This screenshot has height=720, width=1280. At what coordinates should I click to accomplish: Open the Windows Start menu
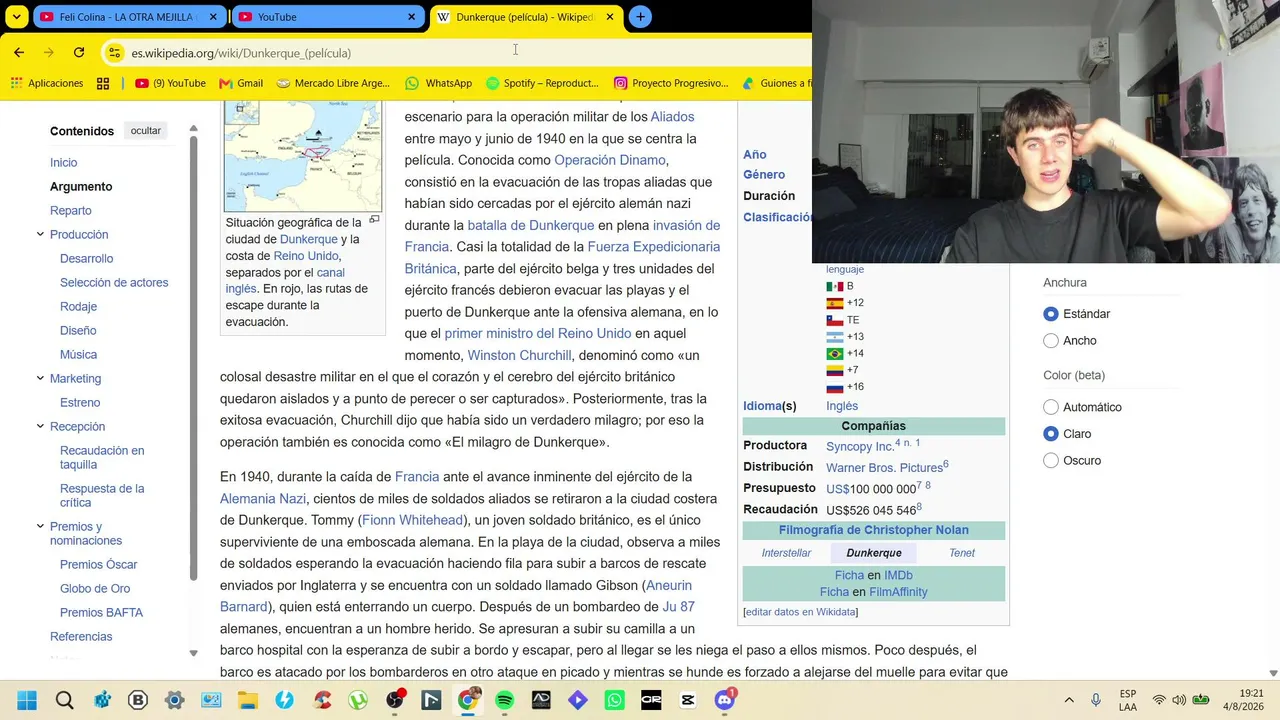[27, 700]
